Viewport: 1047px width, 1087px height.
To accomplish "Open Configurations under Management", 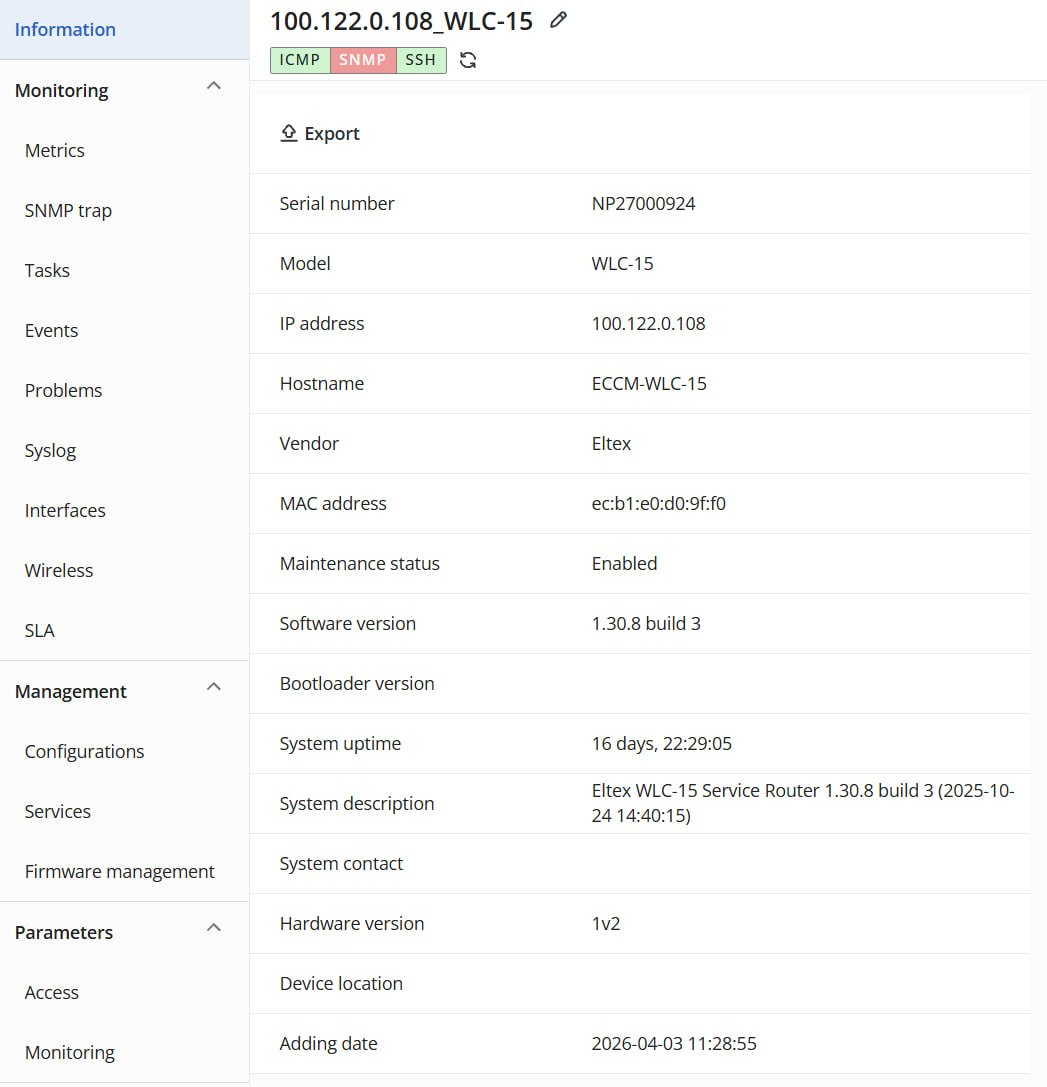I will pyautogui.click(x=85, y=752).
